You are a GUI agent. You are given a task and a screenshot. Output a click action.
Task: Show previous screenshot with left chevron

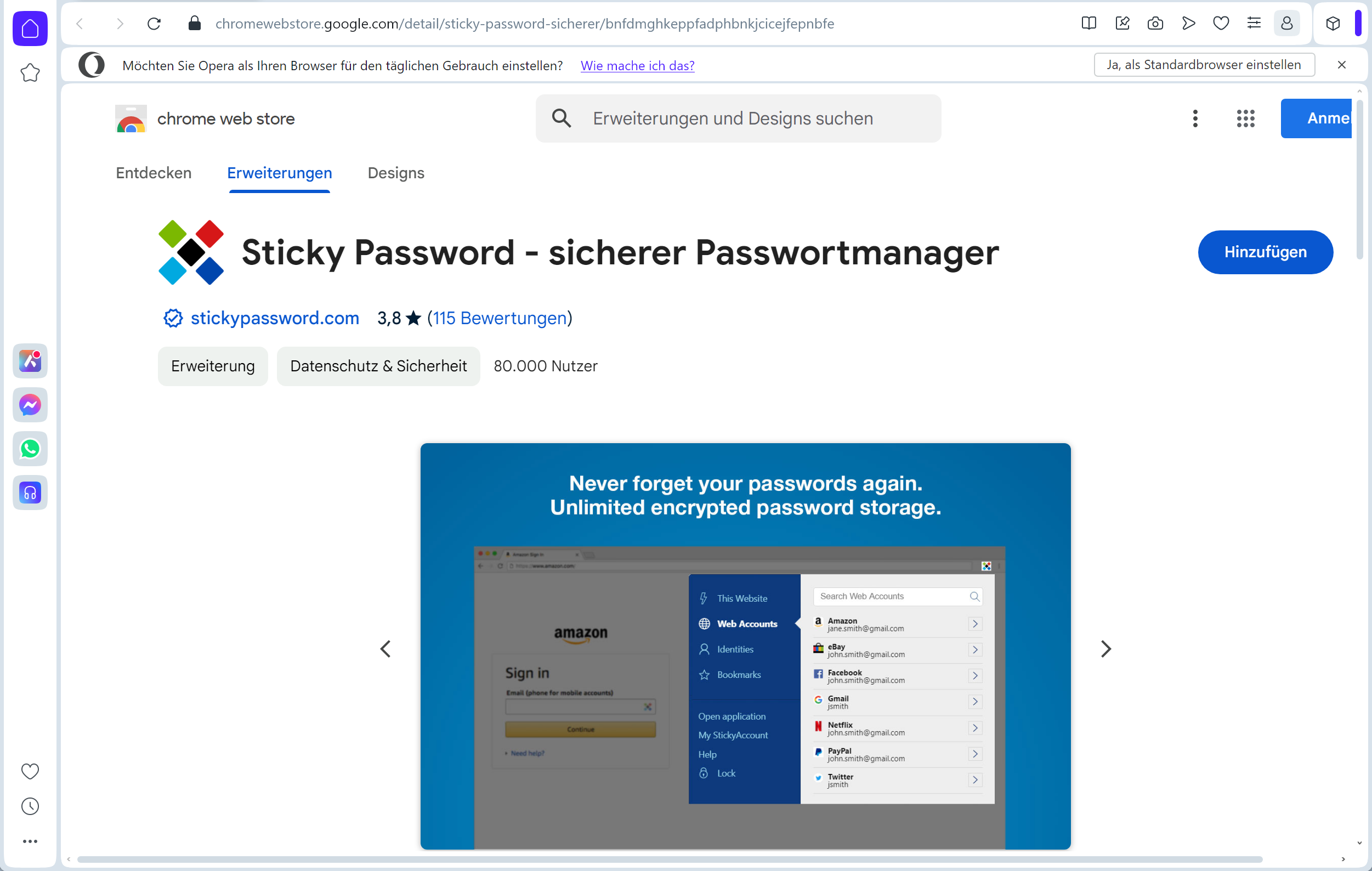tap(385, 649)
